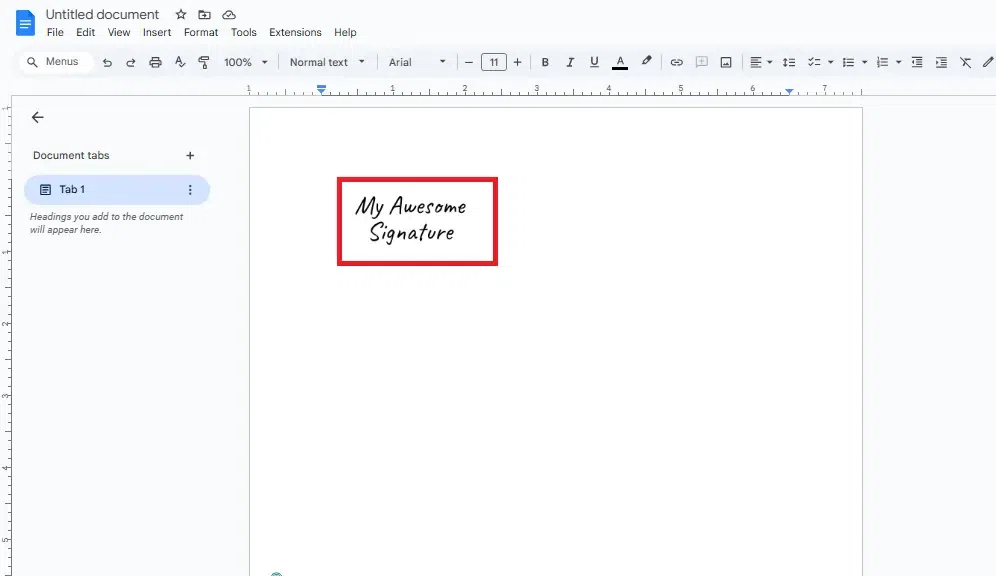
Task: Toggle underline formatting
Action: pyautogui.click(x=594, y=62)
